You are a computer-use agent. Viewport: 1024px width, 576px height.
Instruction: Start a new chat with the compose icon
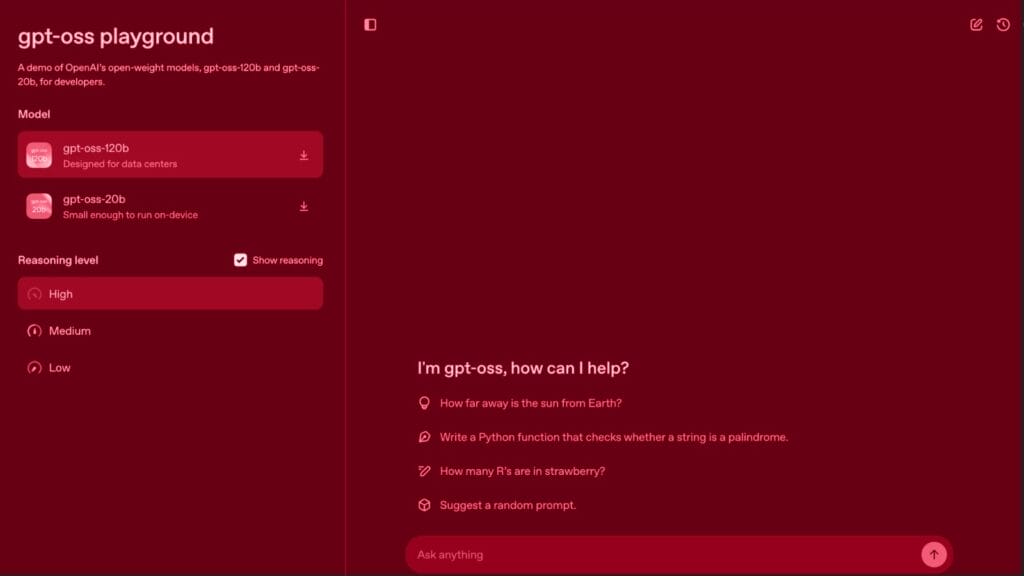976,25
